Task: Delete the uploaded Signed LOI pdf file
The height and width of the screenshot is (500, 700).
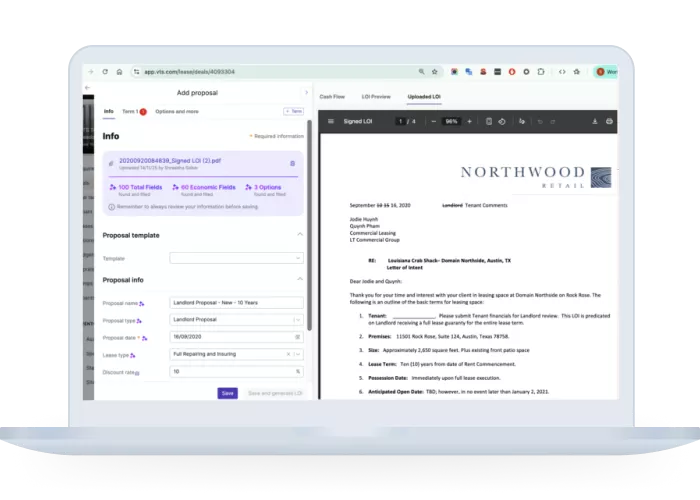Action: pos(292,163)
